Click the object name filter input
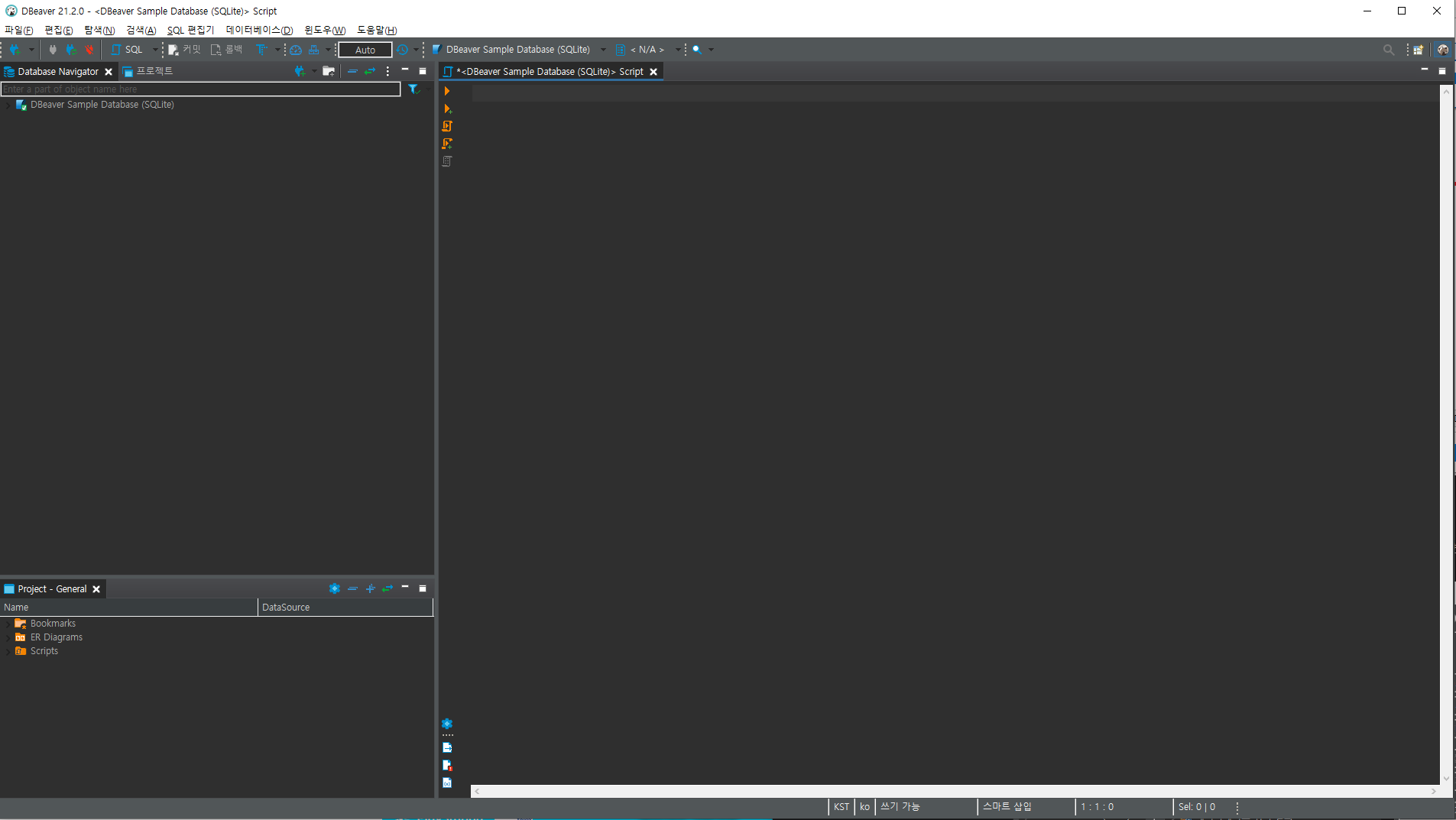Image resolution: width=1456 pixels, height=820 pixels. point(201,89)
